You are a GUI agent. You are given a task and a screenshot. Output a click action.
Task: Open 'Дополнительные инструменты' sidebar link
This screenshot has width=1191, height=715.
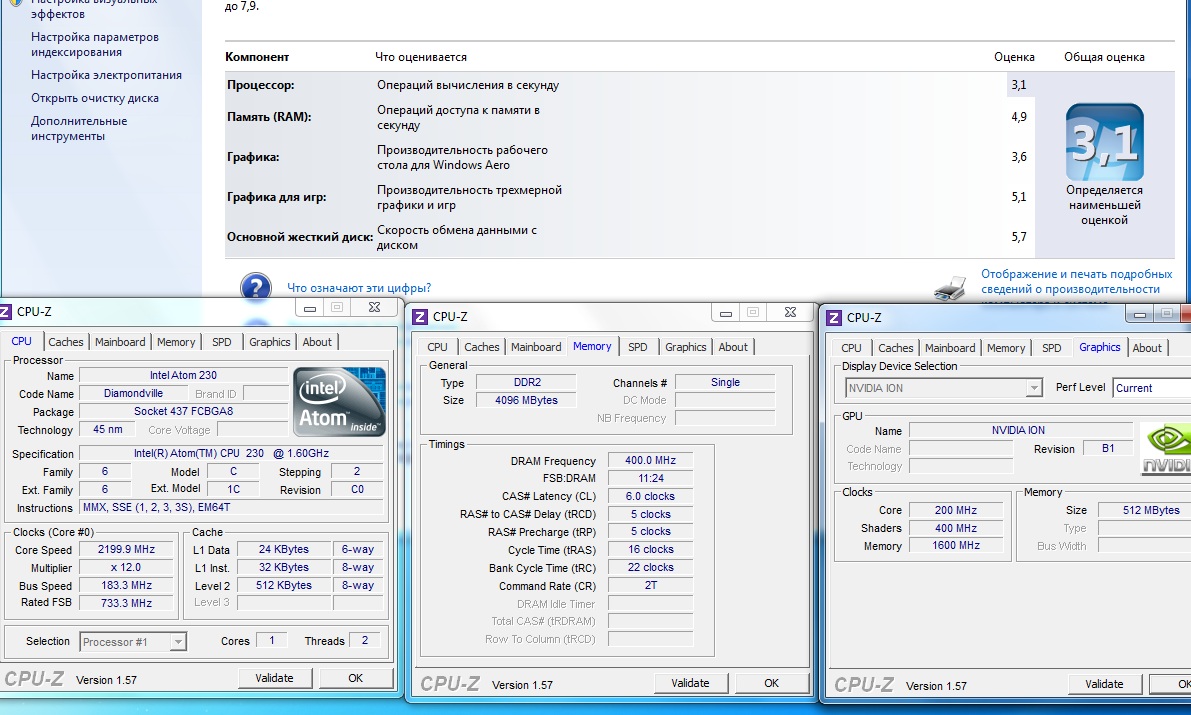pos(79,128)
